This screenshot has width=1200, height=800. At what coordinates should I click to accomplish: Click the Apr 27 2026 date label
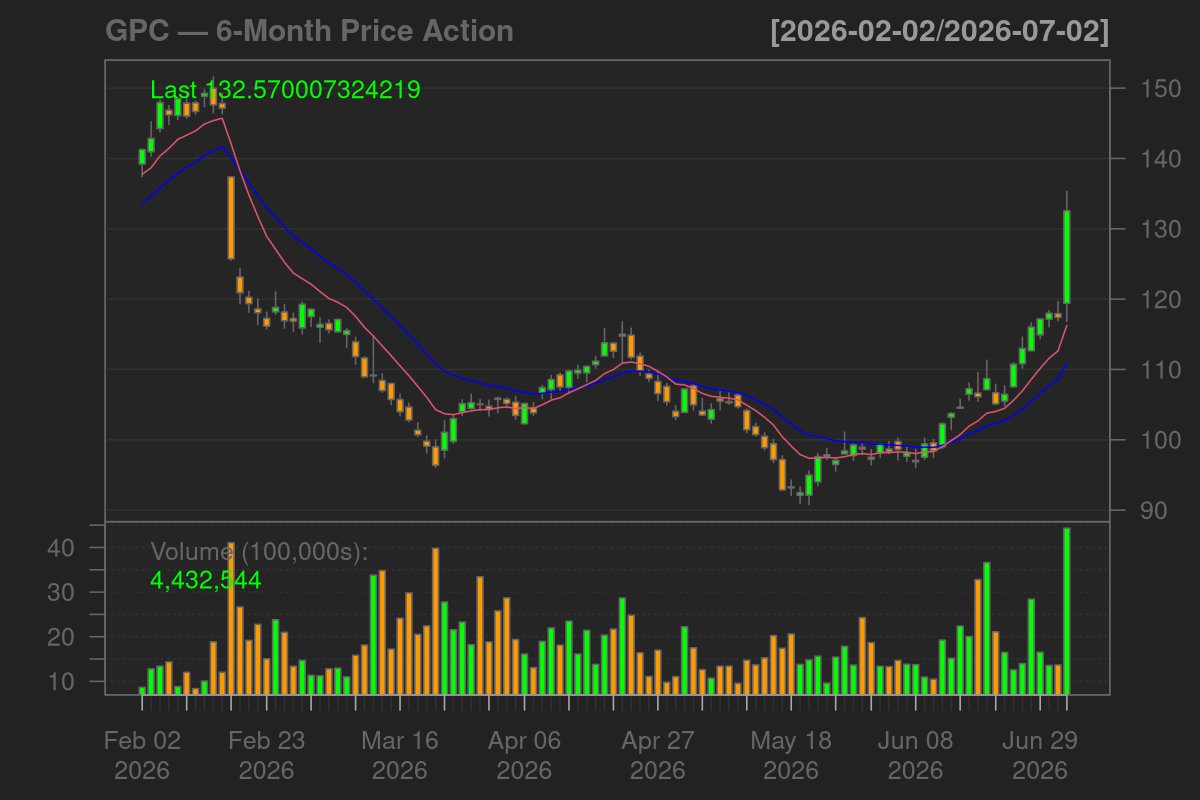pyautogui.click(x=658, y=756)
